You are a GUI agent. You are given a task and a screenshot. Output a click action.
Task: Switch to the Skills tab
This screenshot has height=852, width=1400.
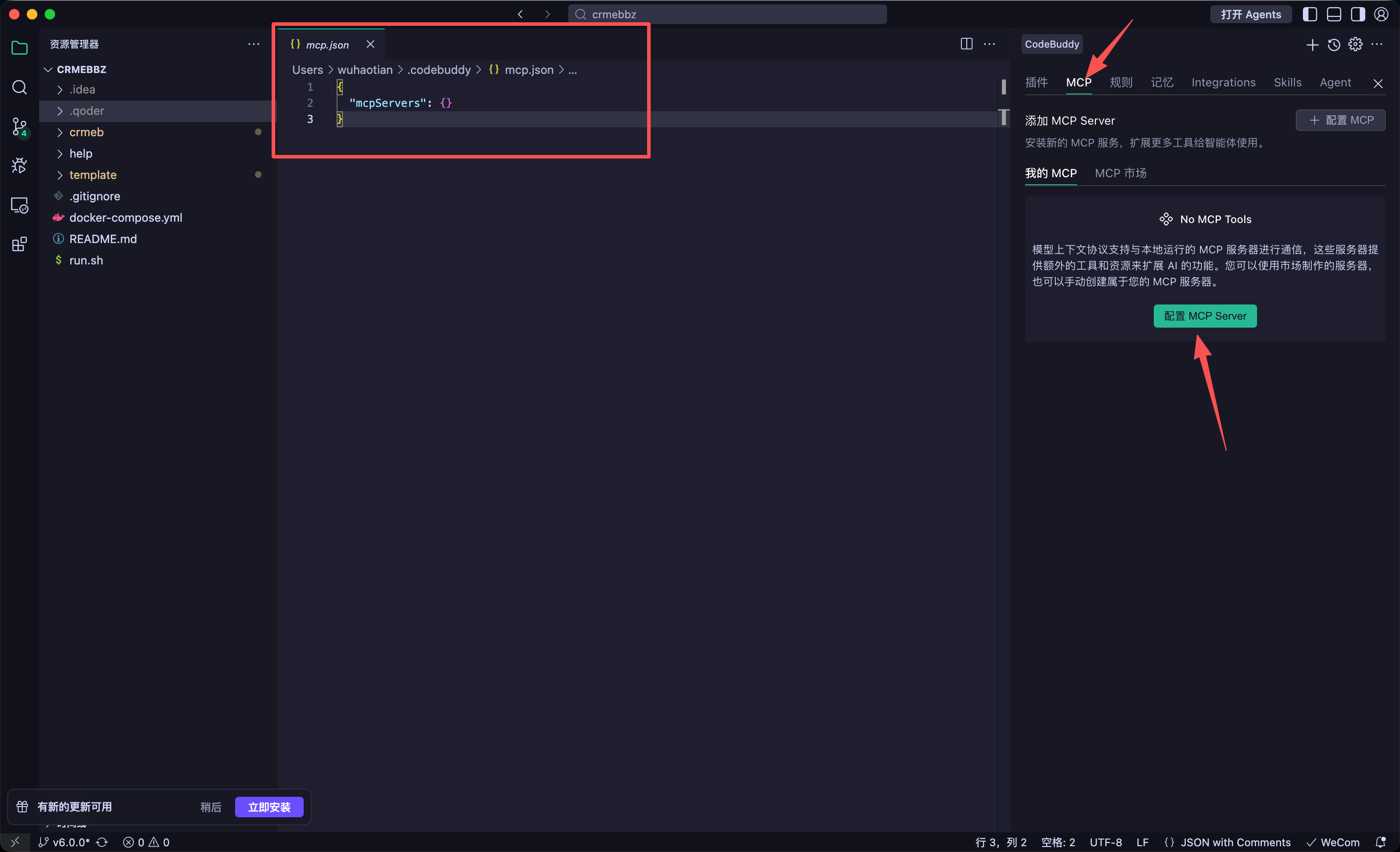coord(1287,82)
